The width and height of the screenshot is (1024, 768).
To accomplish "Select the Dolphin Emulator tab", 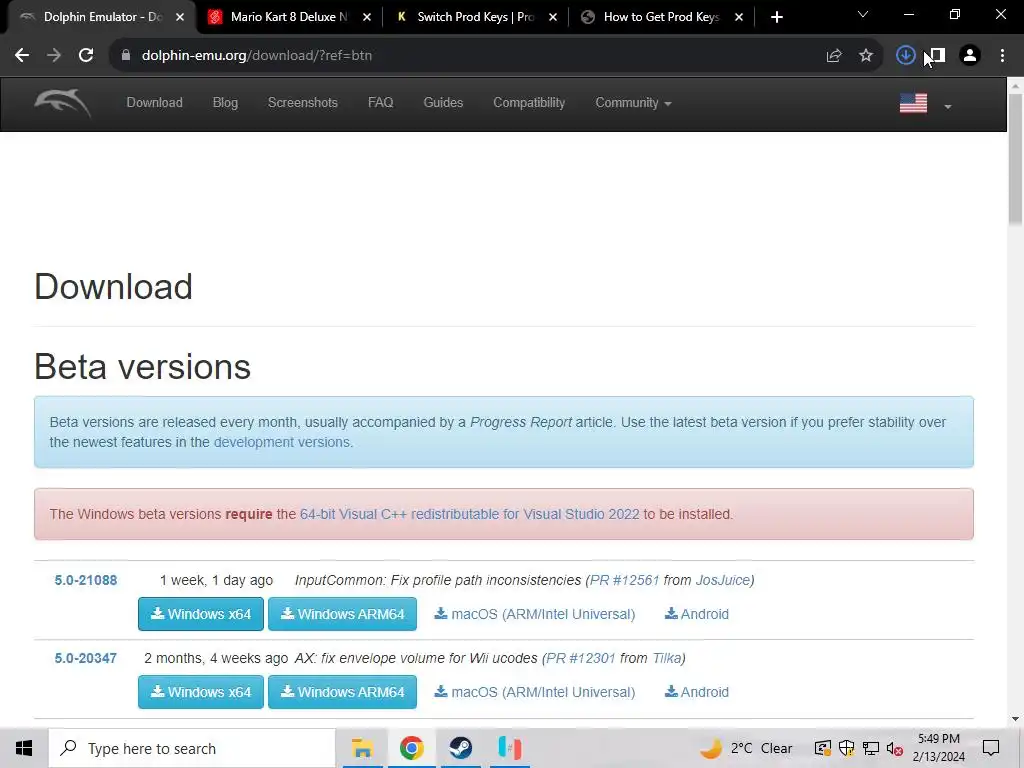I will [x=101, y=17].
